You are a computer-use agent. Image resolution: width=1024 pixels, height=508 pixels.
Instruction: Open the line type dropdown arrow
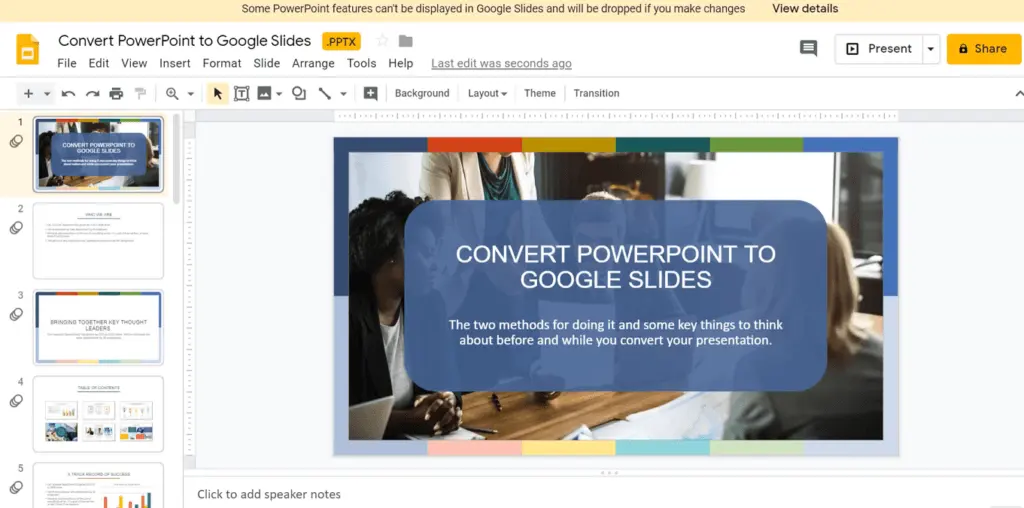coord(344,94)
